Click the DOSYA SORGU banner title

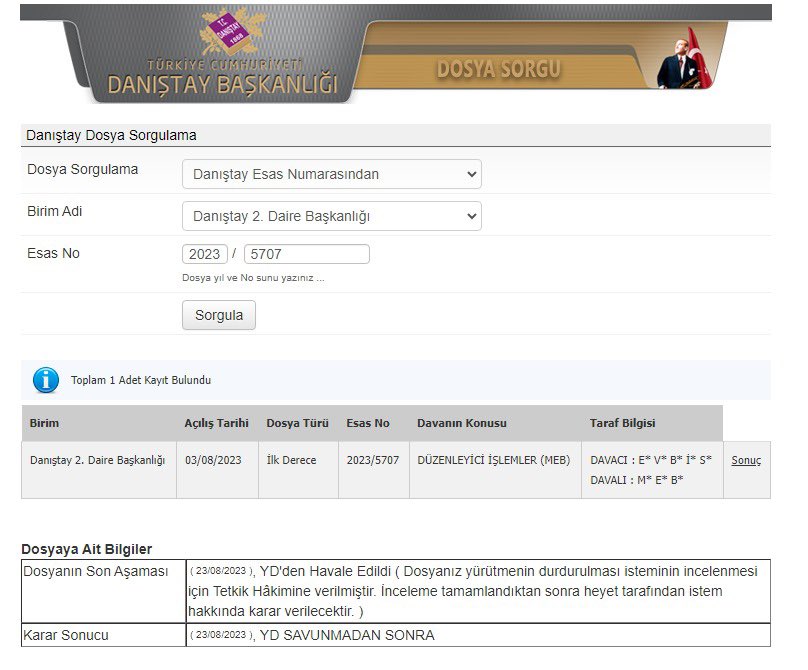tap(498, 69)
